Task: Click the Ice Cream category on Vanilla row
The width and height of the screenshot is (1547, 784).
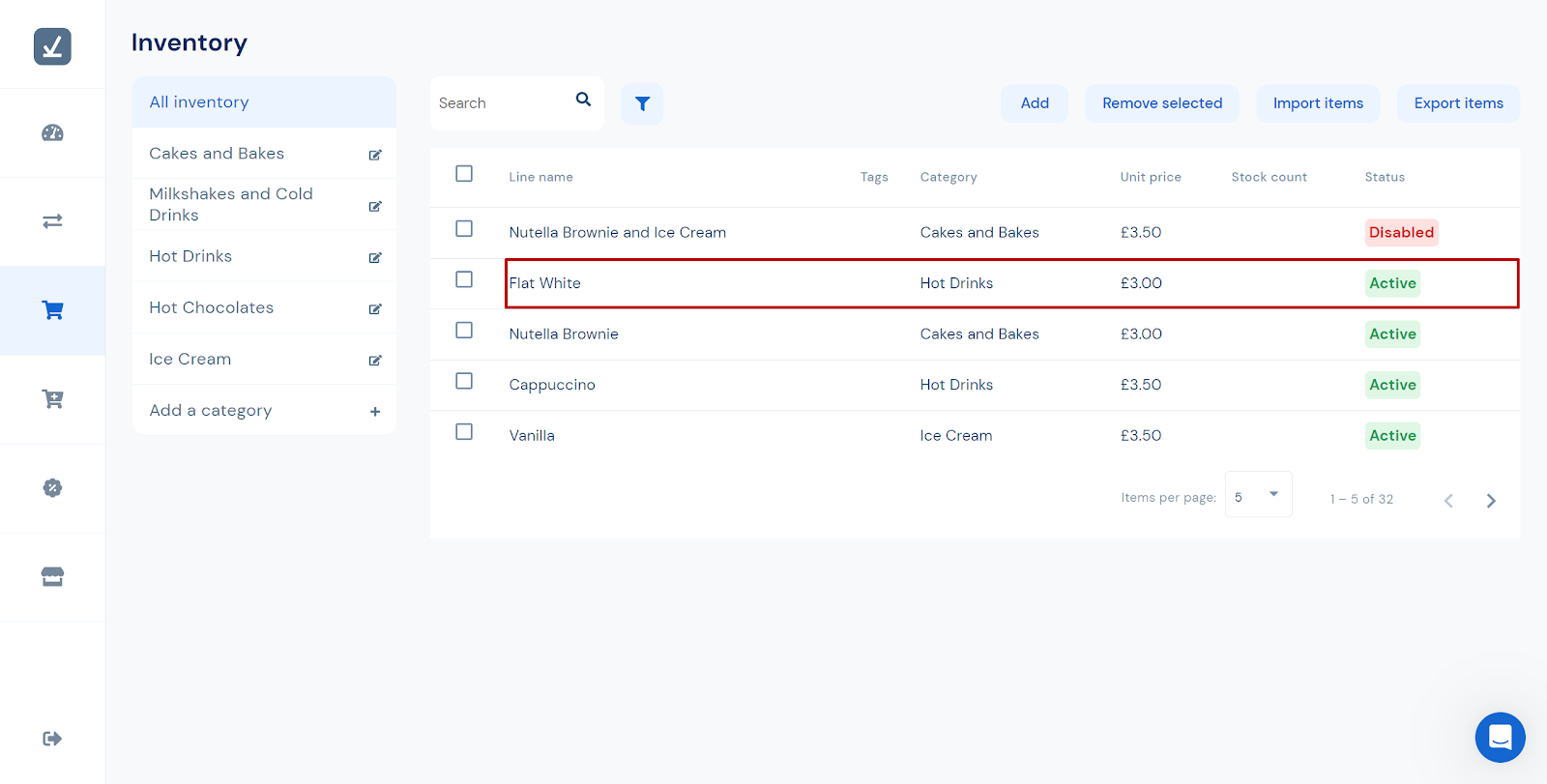Action: tap(955, 436)
